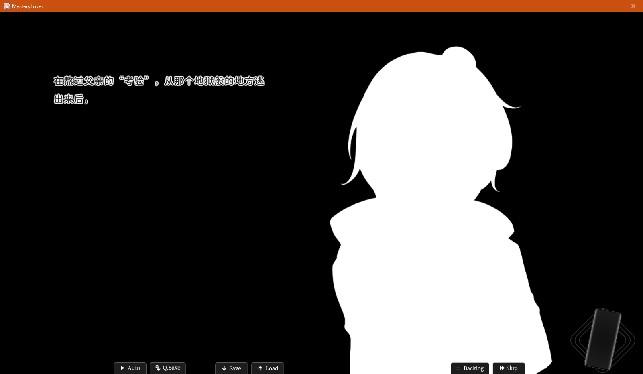
Task: Open the Load menu
Action: coord(267,368)
